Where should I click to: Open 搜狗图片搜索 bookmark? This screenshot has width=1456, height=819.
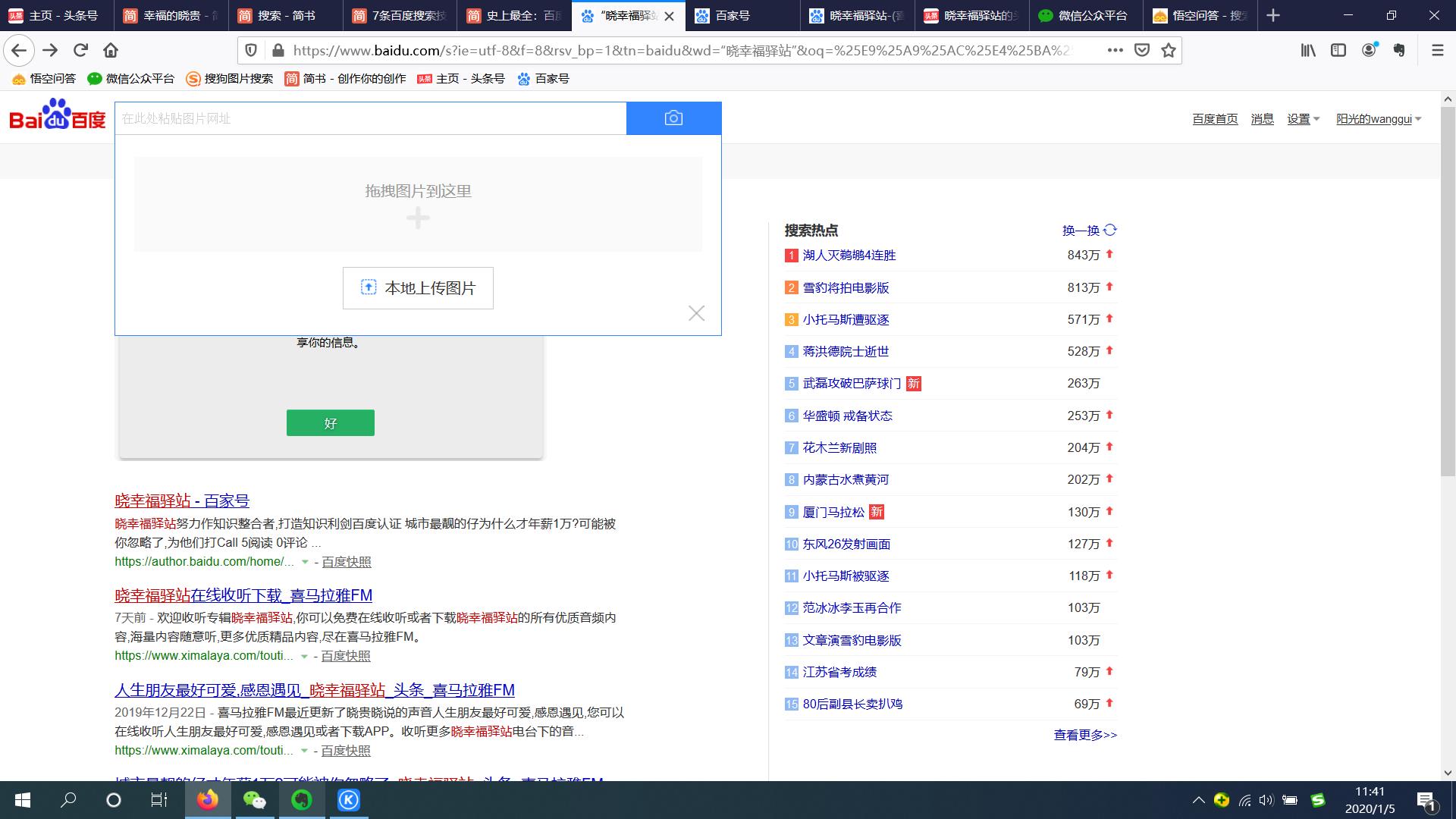[x=230, y=79]
